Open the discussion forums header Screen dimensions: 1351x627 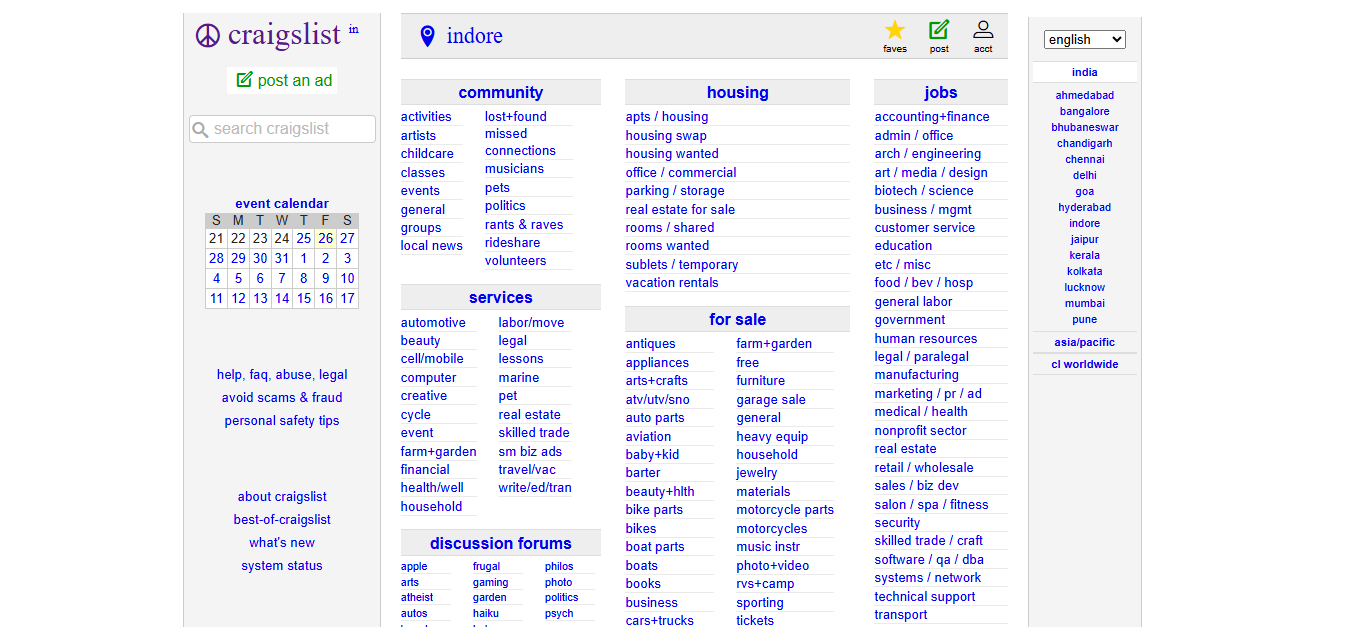(x=500, y=544)
